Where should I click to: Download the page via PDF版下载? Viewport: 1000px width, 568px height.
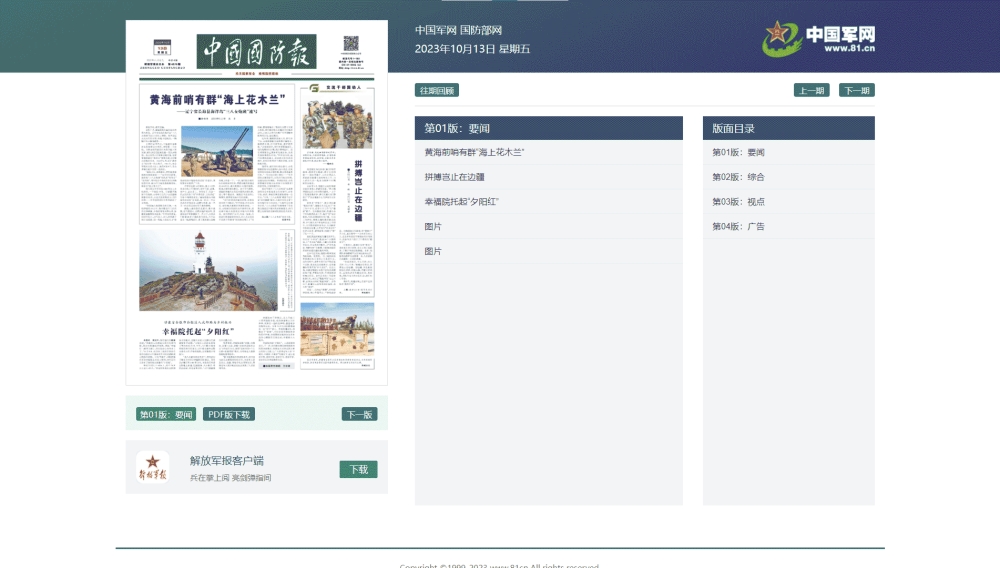click(229, 414)
